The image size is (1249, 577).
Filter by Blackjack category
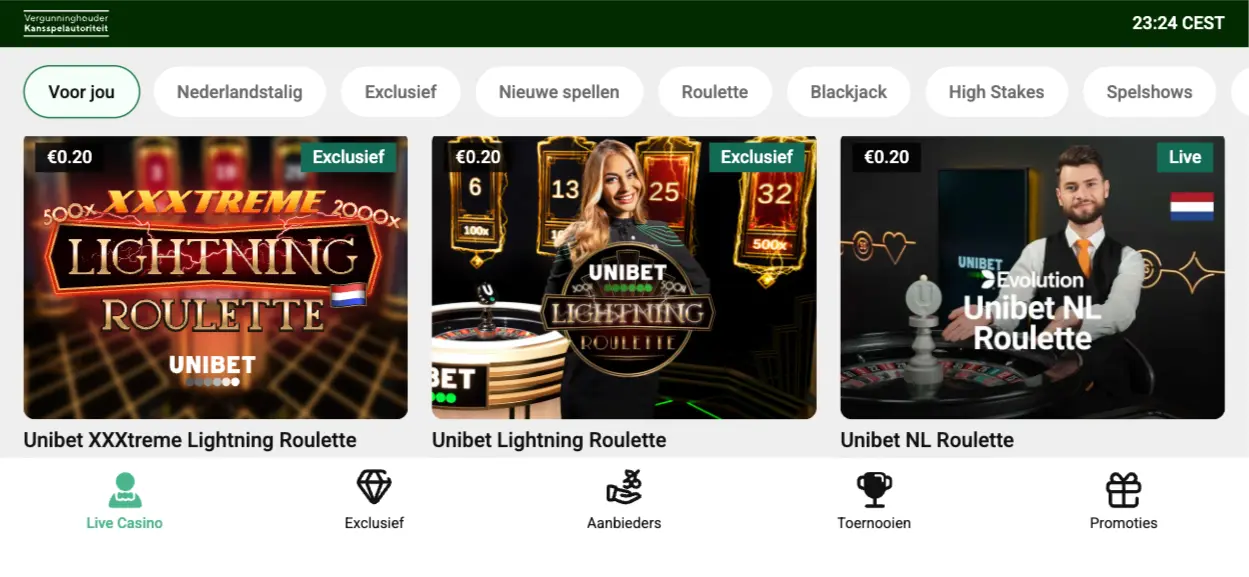(849, 92)
